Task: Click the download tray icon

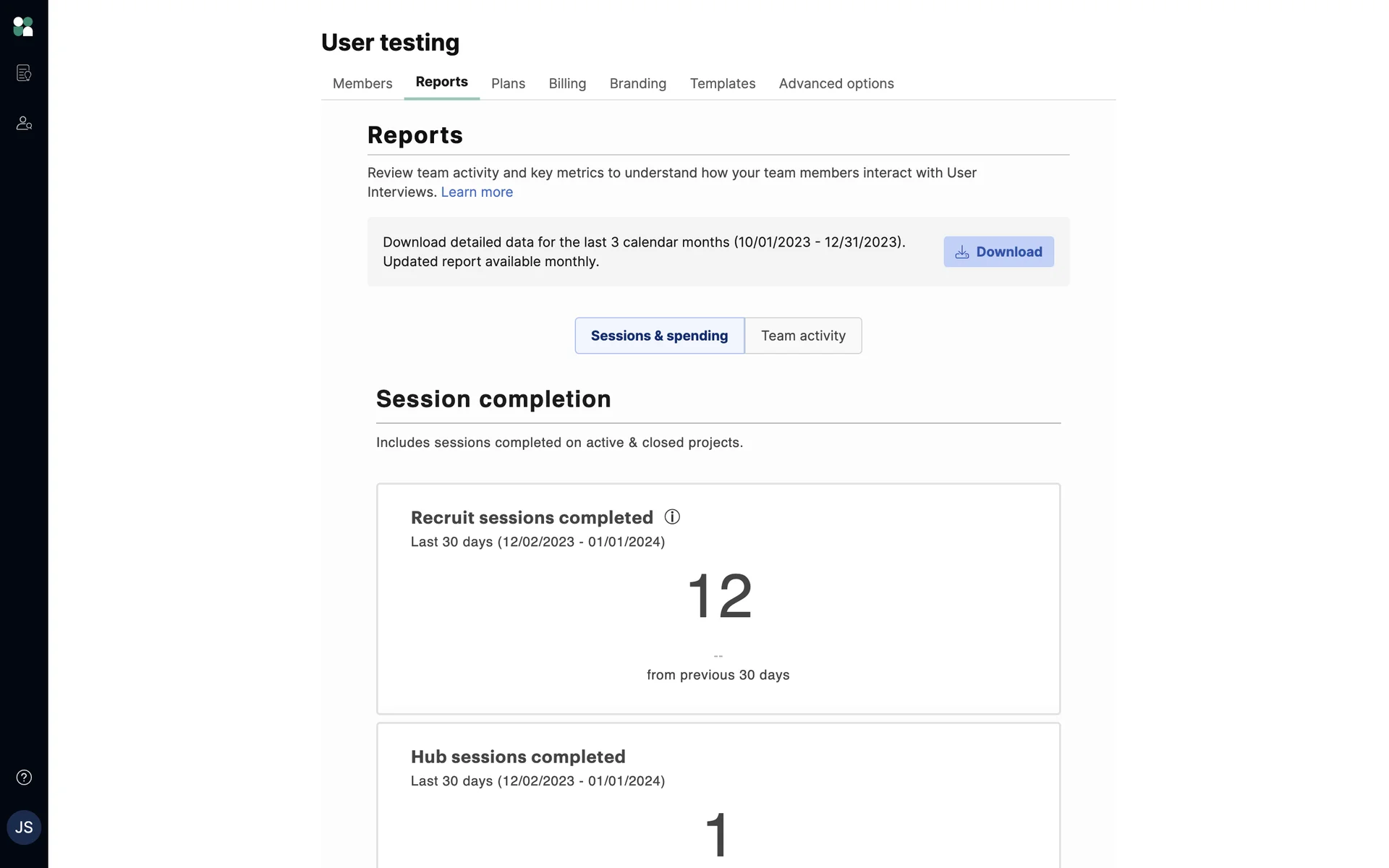Action: pyautogui.click(x=962, y=252)
